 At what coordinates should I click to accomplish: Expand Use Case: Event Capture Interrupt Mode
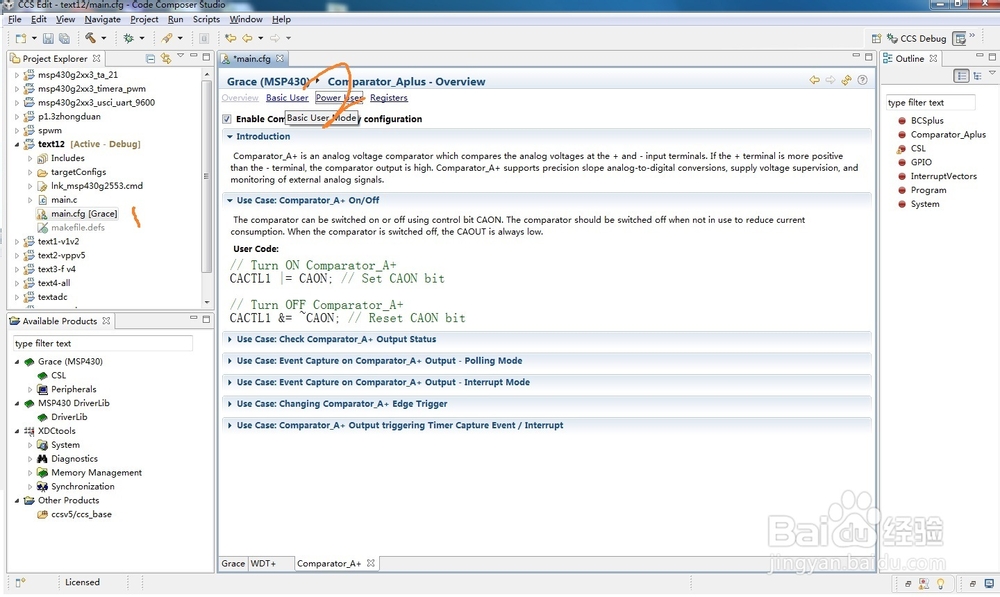[x=230, y=383]
